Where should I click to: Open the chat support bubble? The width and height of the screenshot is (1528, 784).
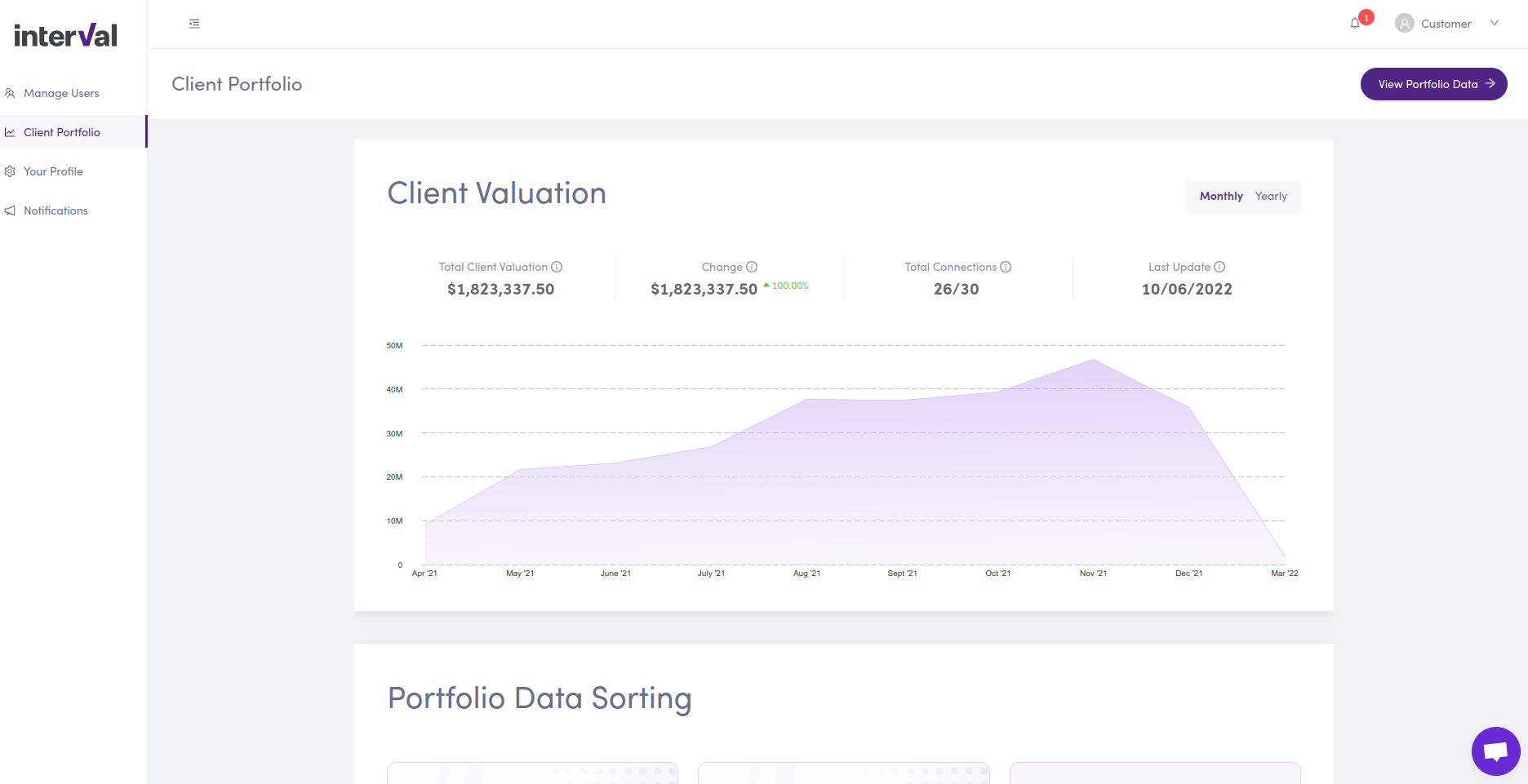coord(1495,751)
